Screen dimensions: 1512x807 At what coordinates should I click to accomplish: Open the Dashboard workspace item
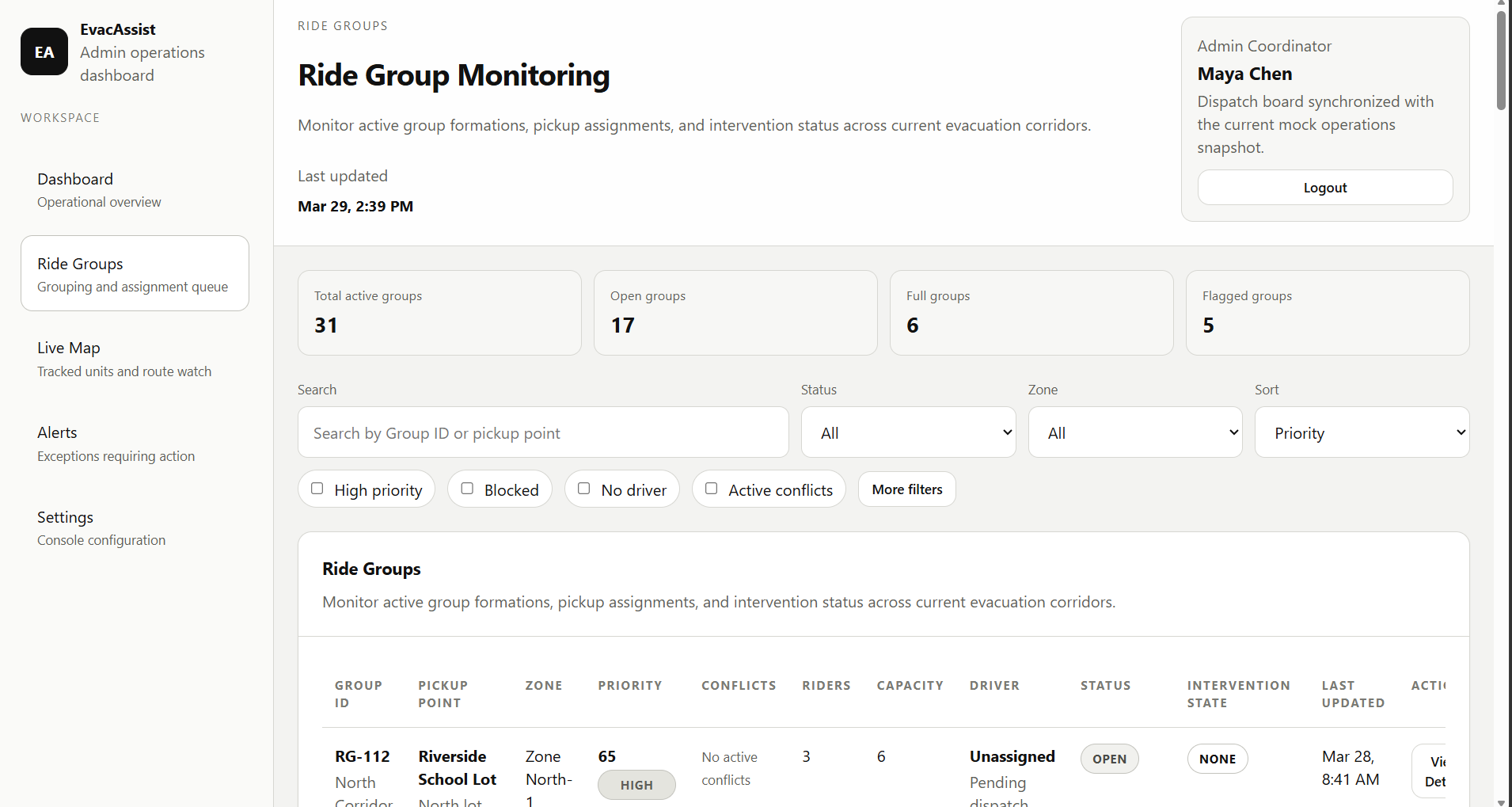click(135, 190)
